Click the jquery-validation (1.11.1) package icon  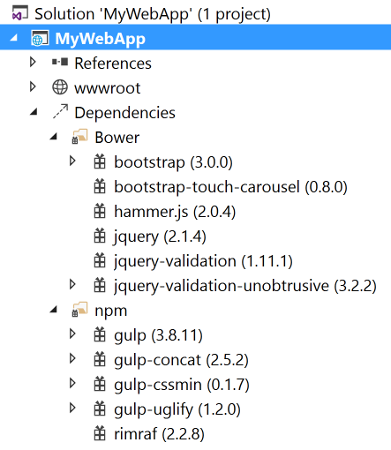[x=99, y=260]
